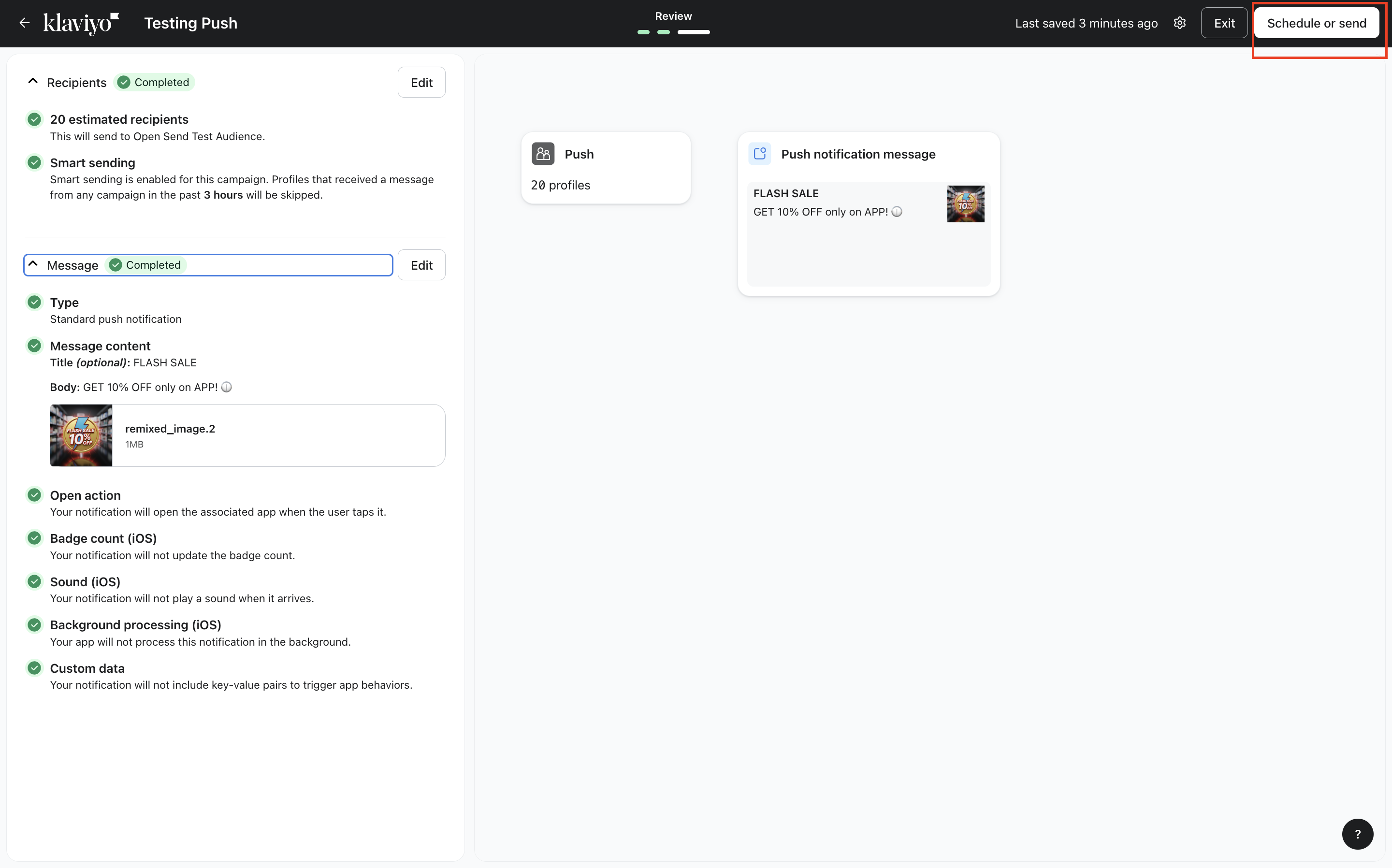Click the Push audience profiles icon
Image resolution: width=1392 pixels, height=868 pixels.
[543, 154]
